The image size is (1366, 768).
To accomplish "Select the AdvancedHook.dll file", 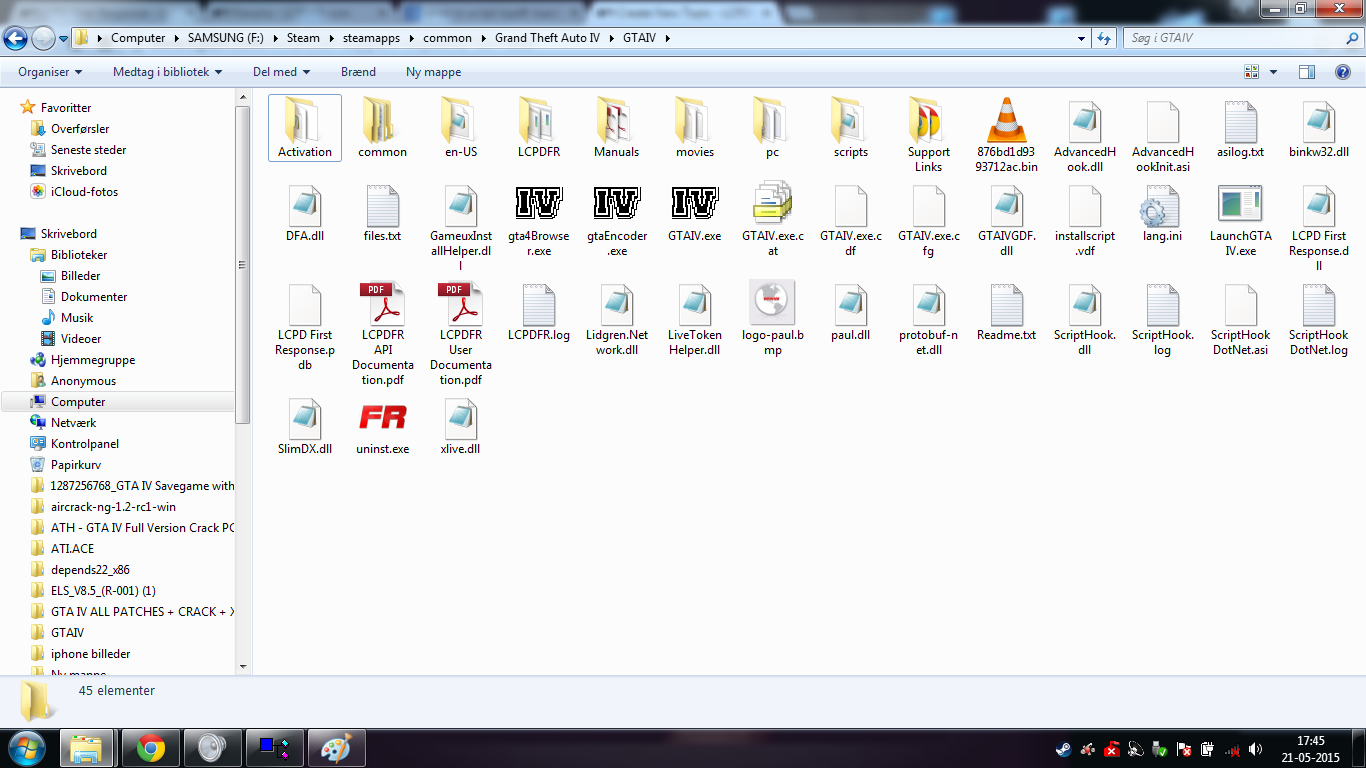I will click(x=1085, y=135).
